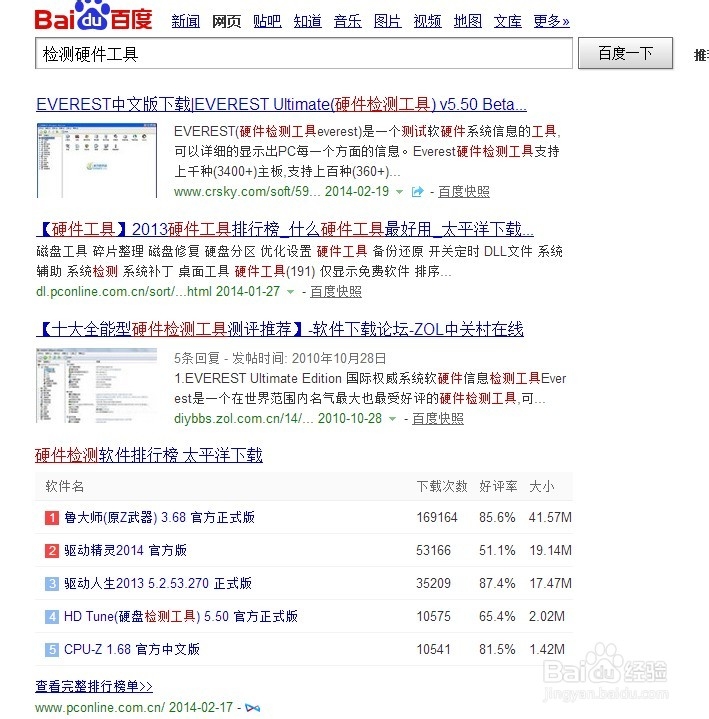Click the www.crsky.com/soft/59... URL
Viewport: 709px width, 719px height.
click(x=247, y=192)
